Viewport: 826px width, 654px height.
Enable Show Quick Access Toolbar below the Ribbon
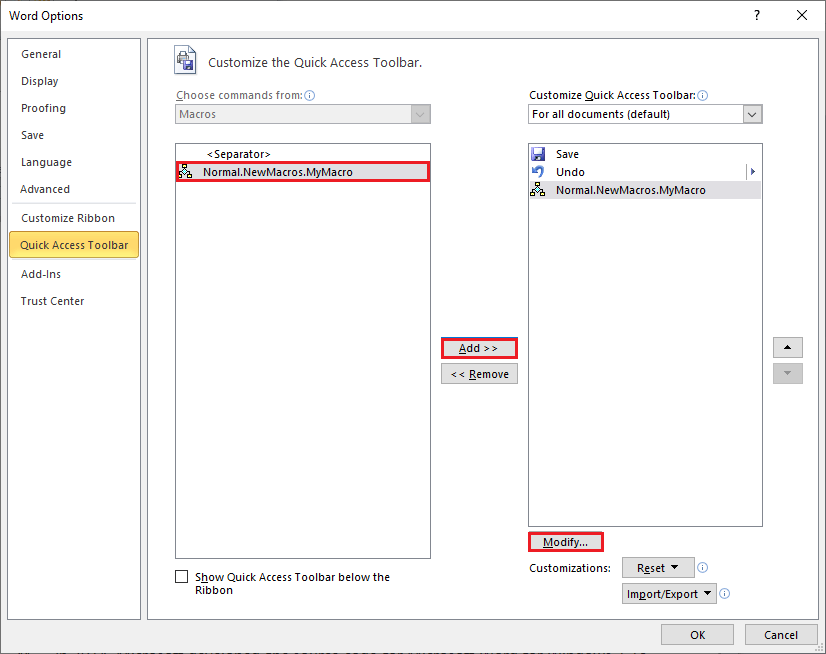[x=182, y=577]
